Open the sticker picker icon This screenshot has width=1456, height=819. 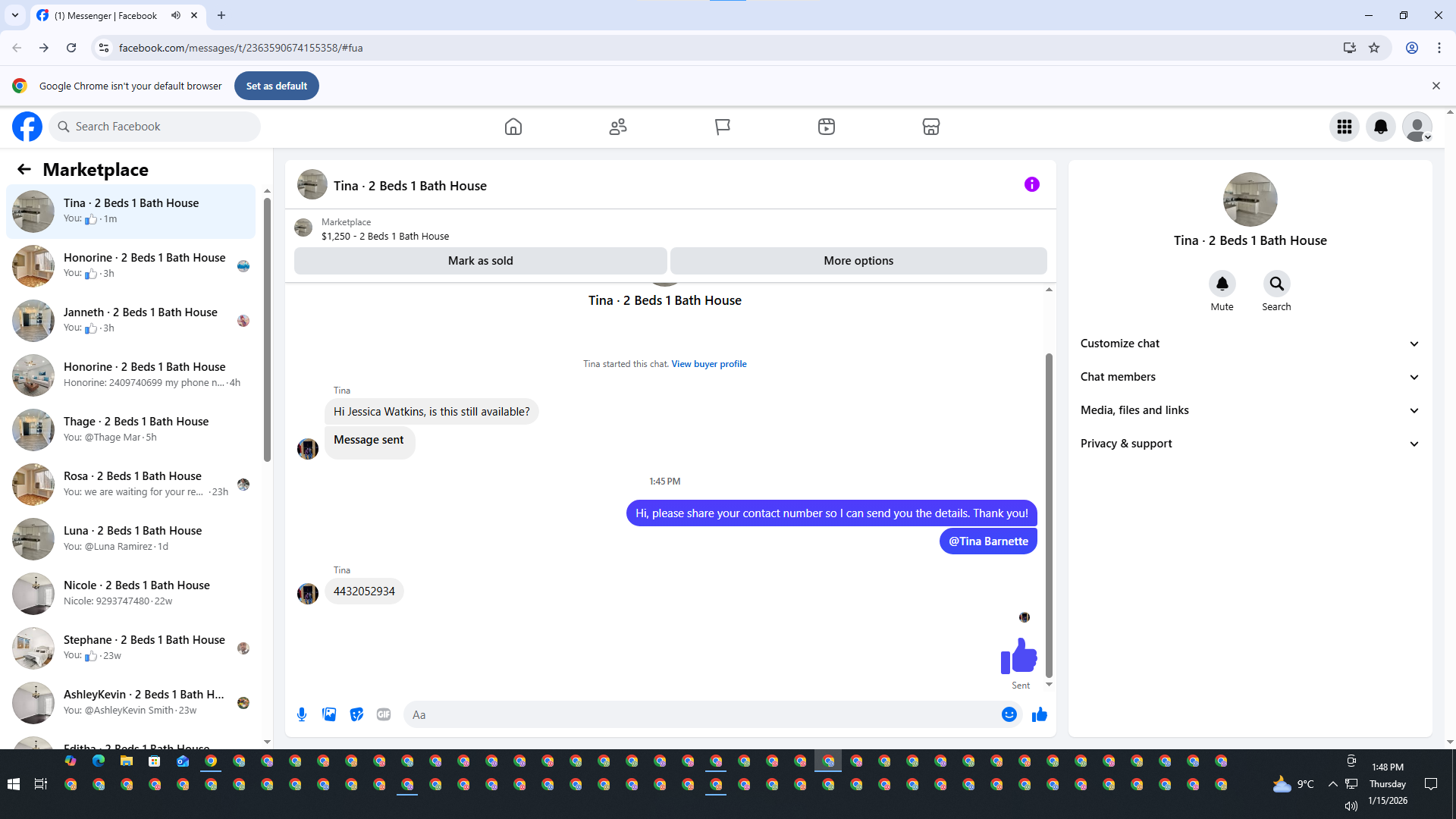coord(356,714)
